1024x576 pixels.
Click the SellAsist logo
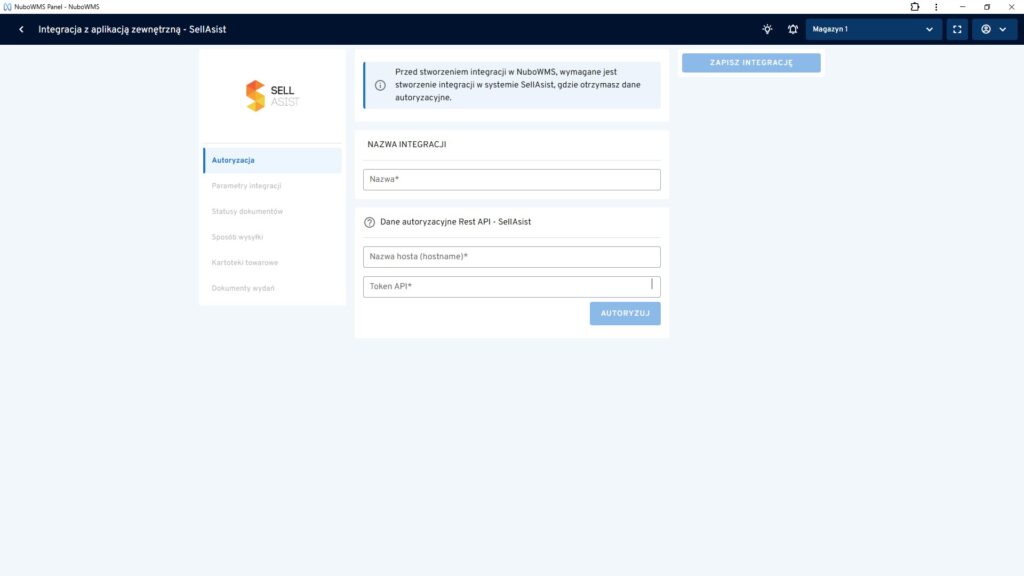coord(272,95)
